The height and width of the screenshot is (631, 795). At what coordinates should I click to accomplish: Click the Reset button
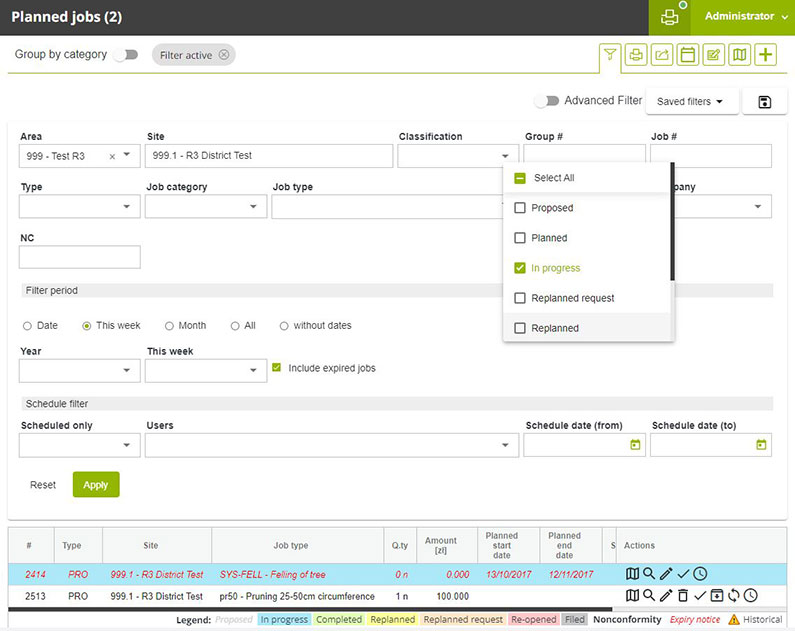[x=43, y=485]
